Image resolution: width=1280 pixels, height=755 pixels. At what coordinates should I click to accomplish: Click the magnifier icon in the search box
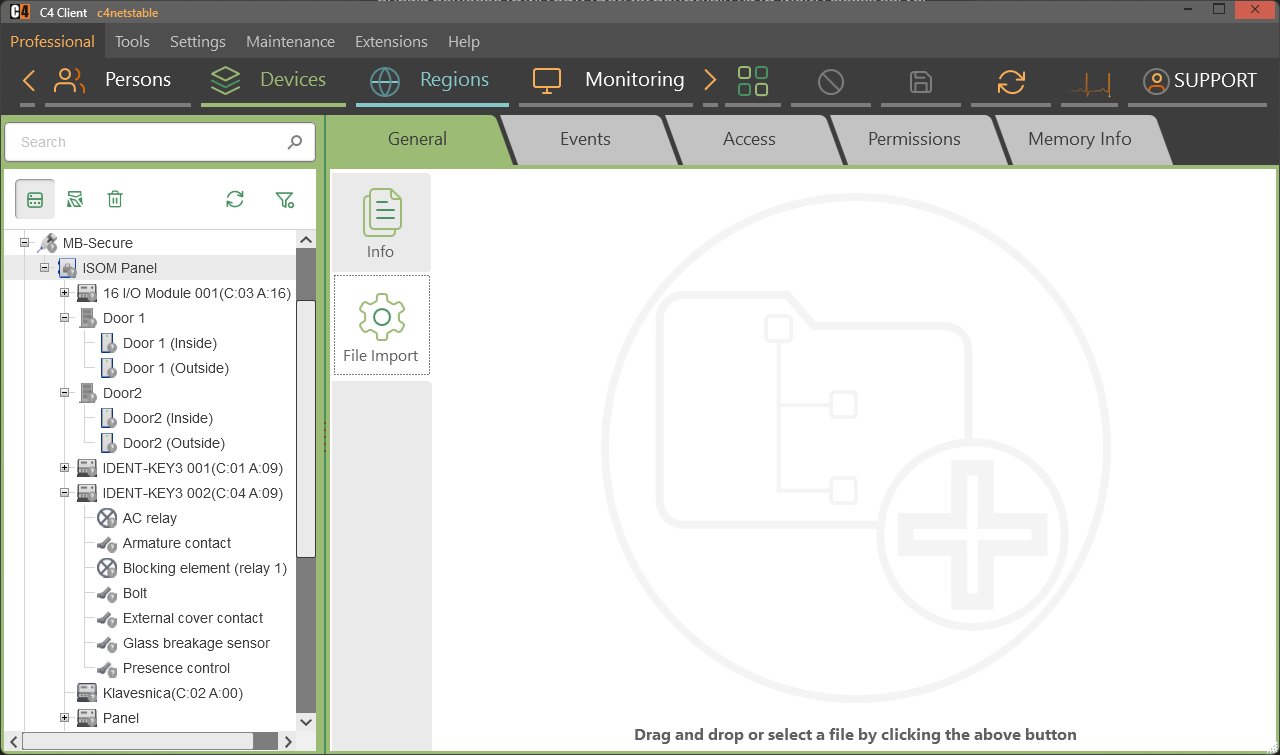295,142
